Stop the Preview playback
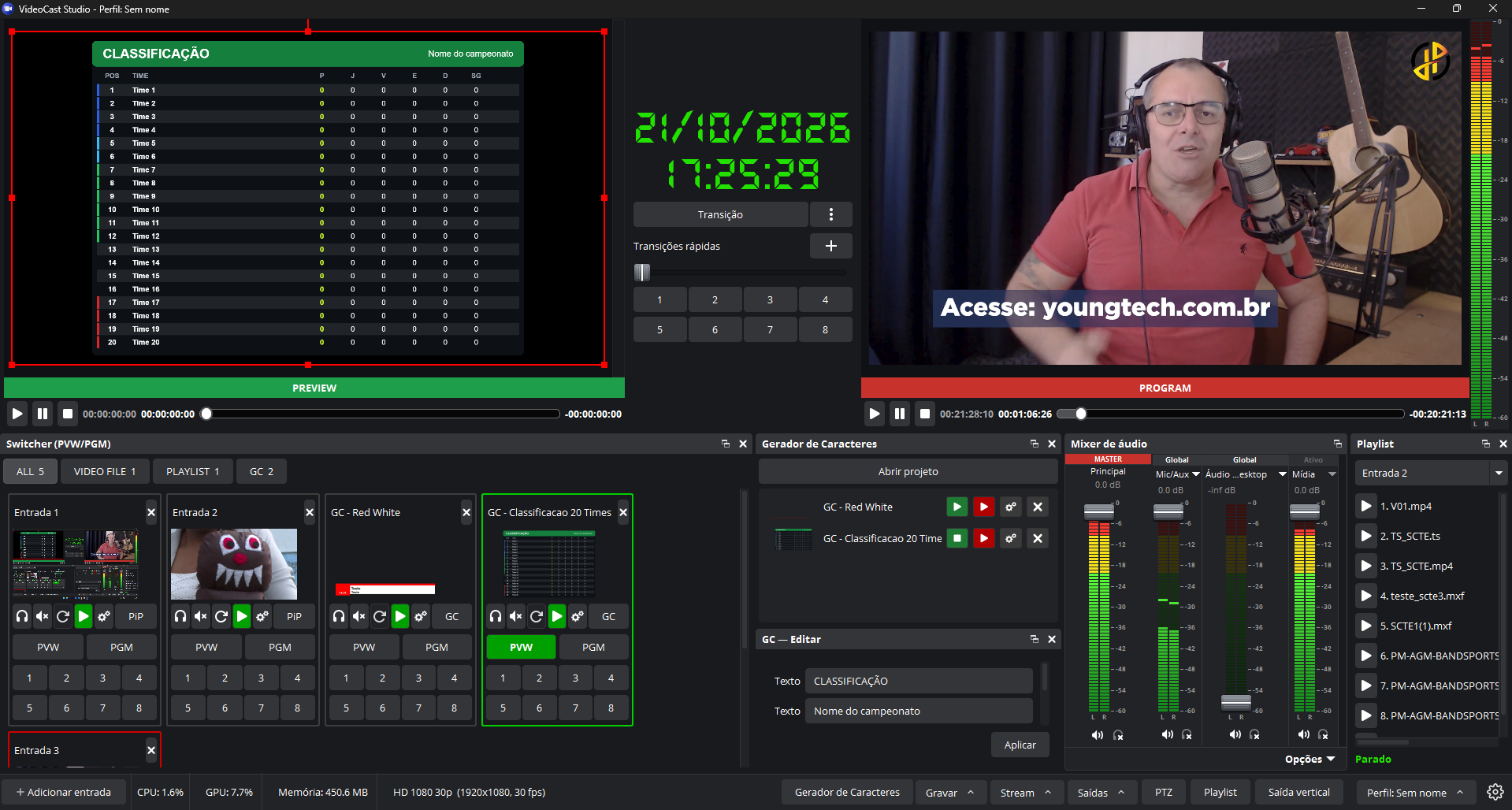The image size is (1512, 810). 68,414
